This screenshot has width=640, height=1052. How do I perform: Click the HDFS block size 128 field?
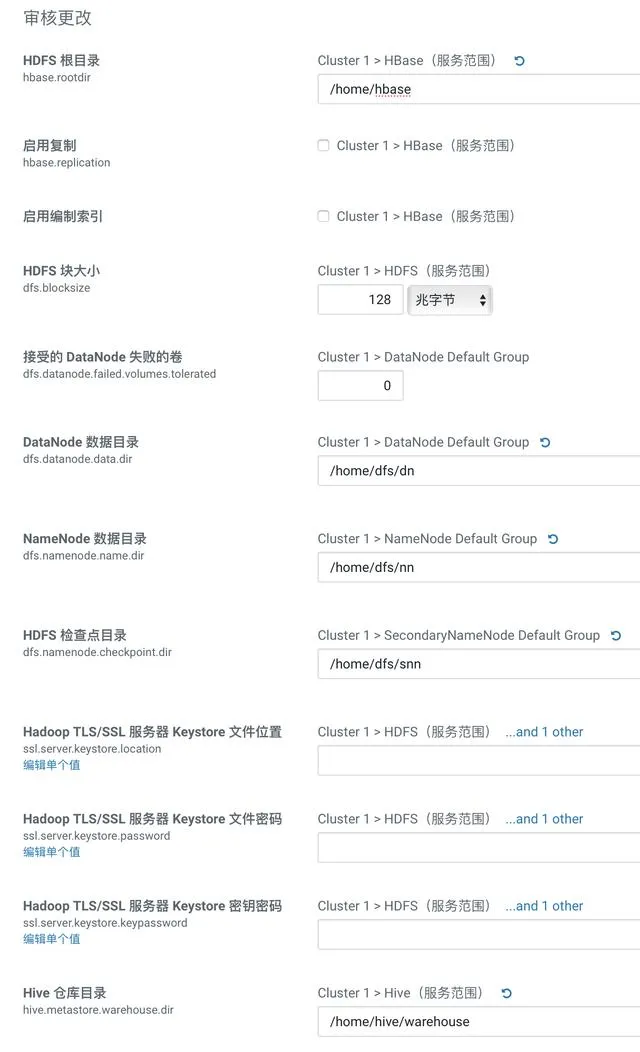[361, 300]
